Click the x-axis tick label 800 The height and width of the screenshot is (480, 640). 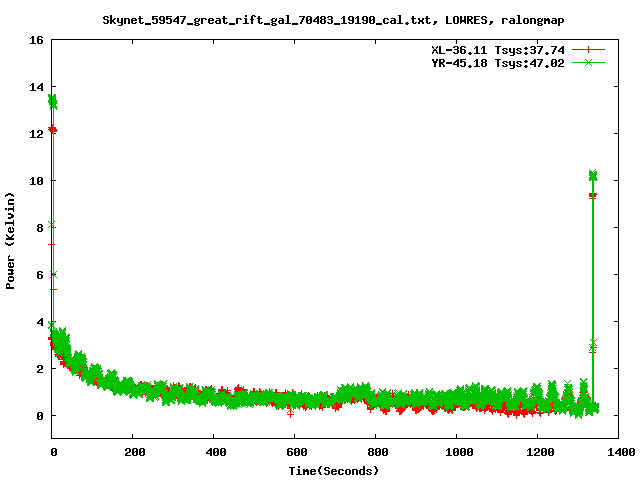377,452
